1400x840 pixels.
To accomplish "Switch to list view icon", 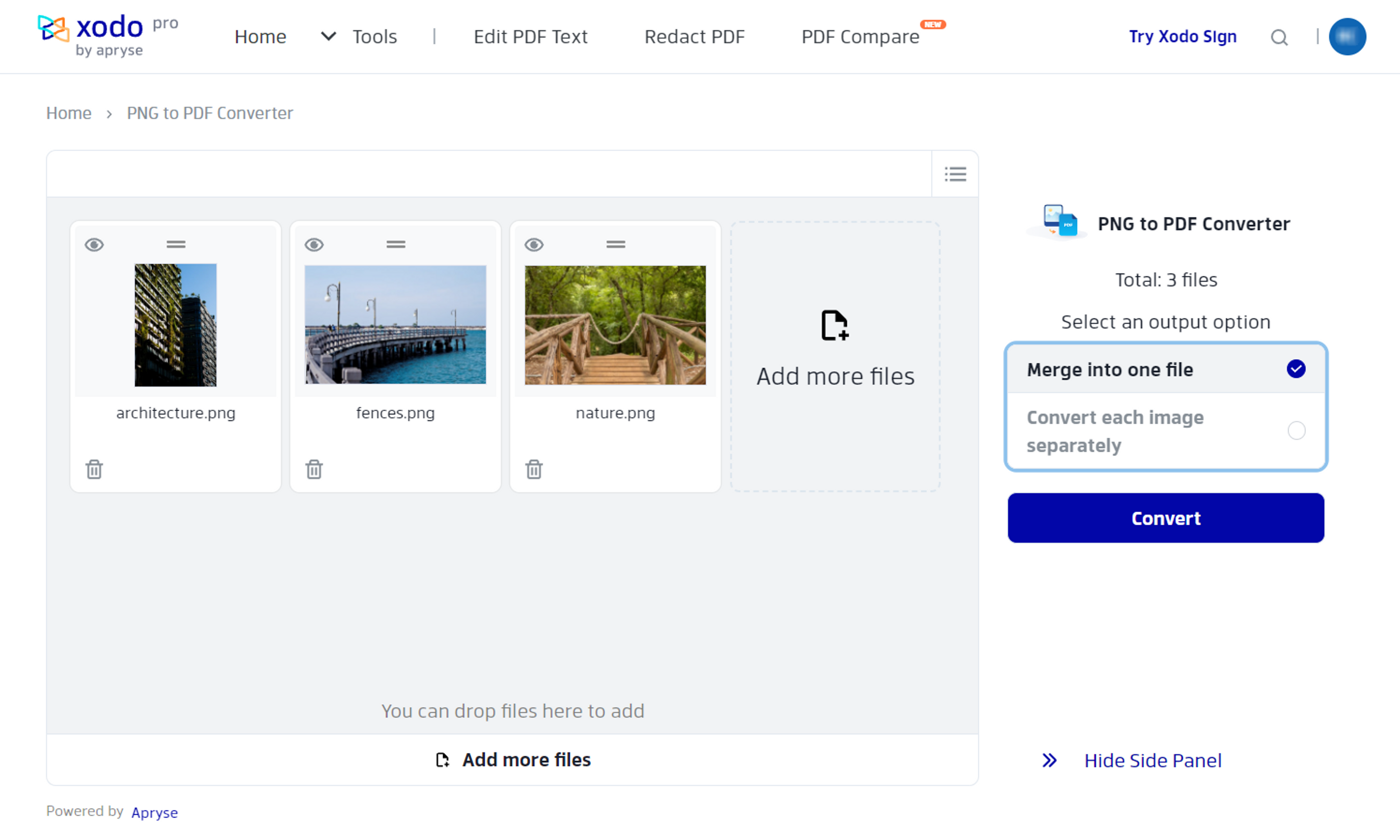I will click(x=955, y=174).
